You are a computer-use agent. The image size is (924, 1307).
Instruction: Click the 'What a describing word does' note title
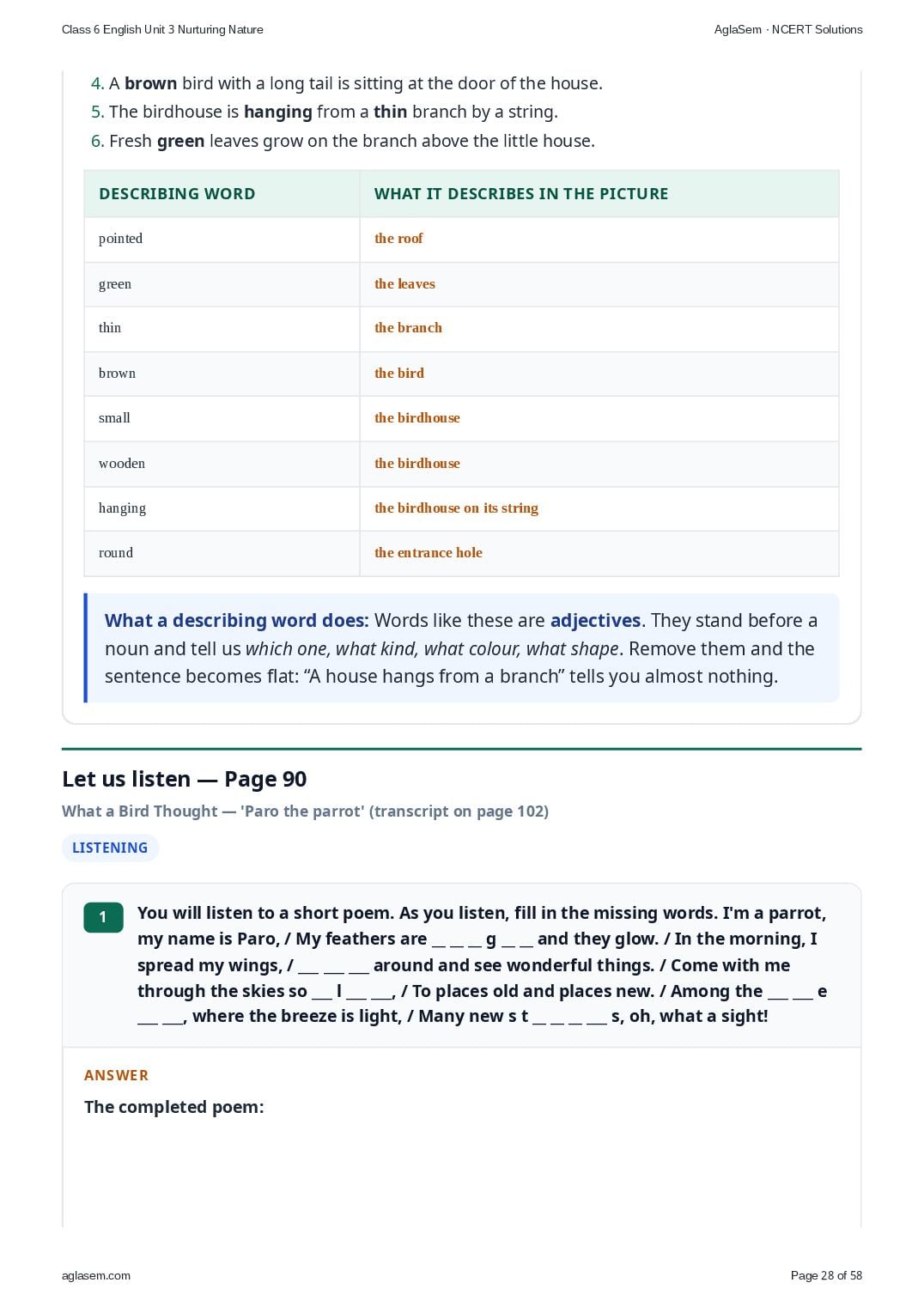click(x=236, y=621)
